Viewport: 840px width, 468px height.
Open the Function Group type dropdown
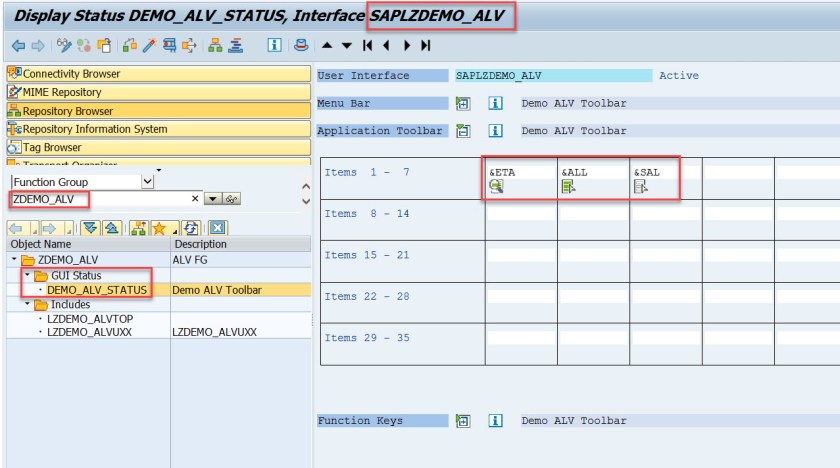(x=147, y=182)
